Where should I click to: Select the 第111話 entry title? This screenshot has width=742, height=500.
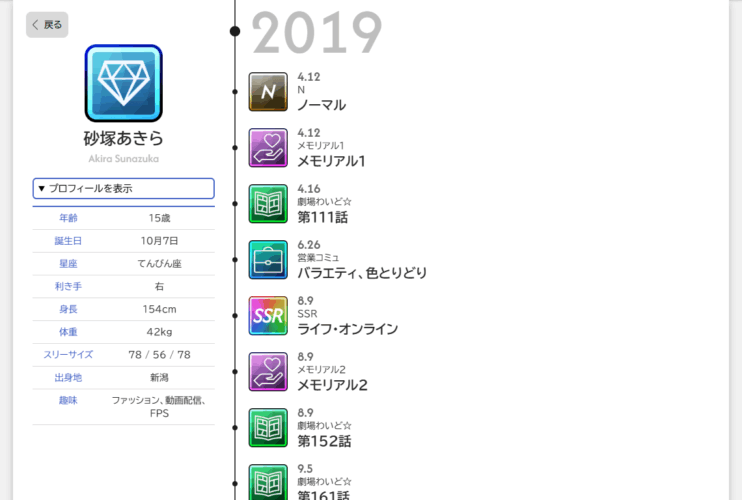click(x=323, y=217)
